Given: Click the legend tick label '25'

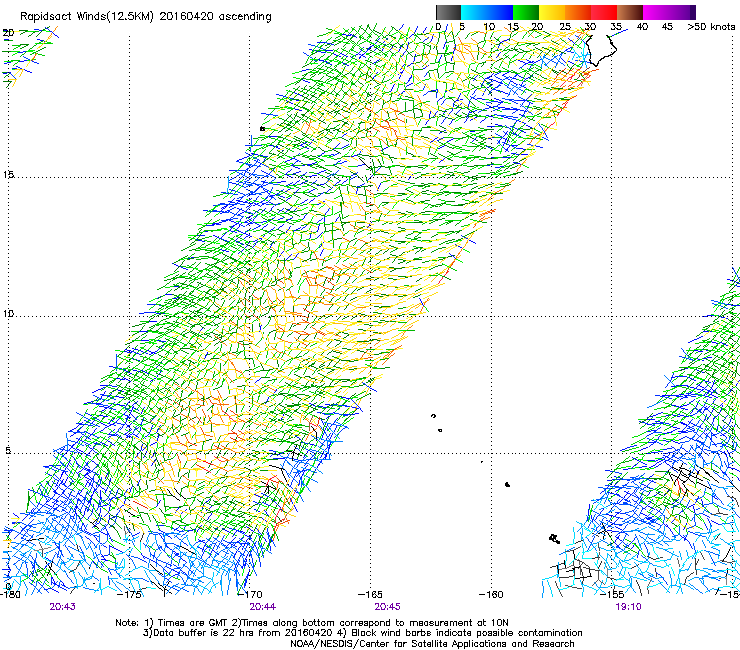Looking at the screenshot, I should [565, 27].
